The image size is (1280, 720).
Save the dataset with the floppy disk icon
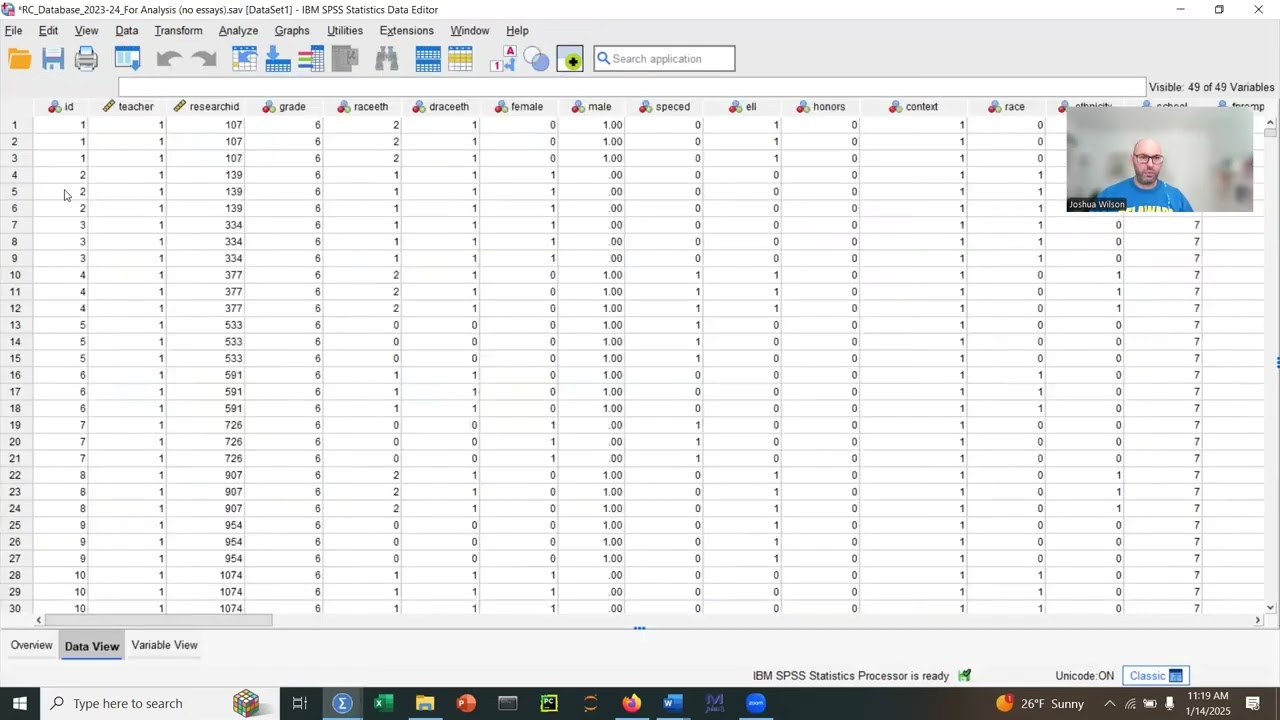click(x=53, y=59)
